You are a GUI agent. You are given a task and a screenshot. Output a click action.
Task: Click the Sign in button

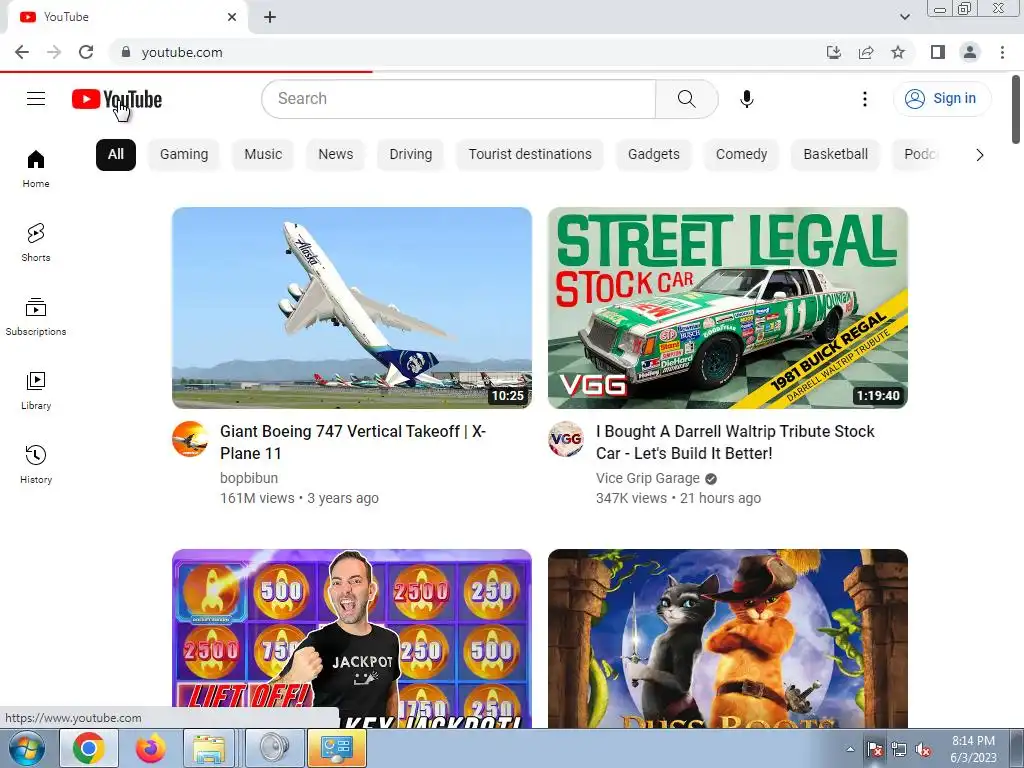pyautogui.click(x=941, y=99)
